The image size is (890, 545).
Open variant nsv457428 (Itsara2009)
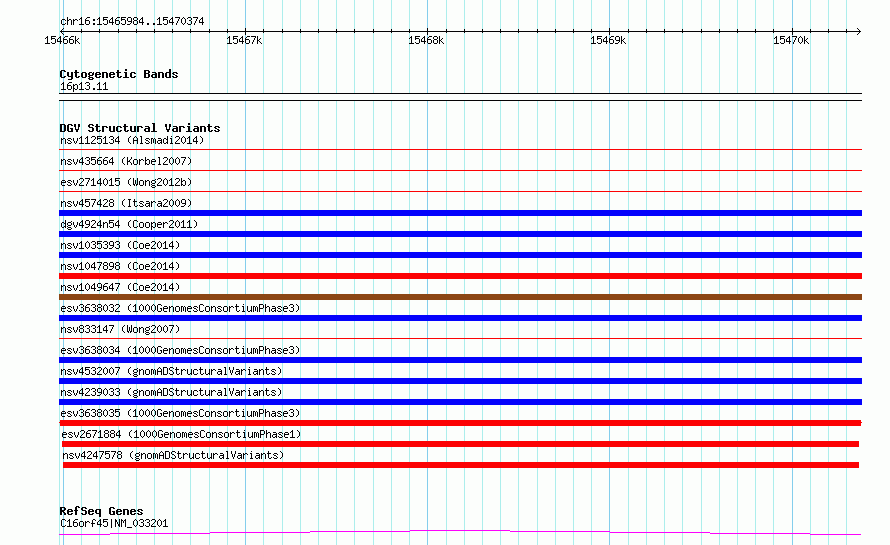[x=126, y=203]
